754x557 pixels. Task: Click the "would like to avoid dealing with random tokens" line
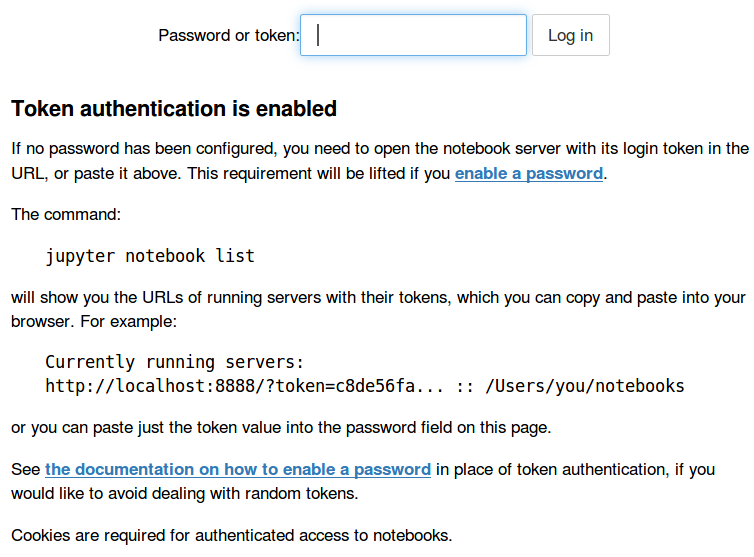coord(186,494)
